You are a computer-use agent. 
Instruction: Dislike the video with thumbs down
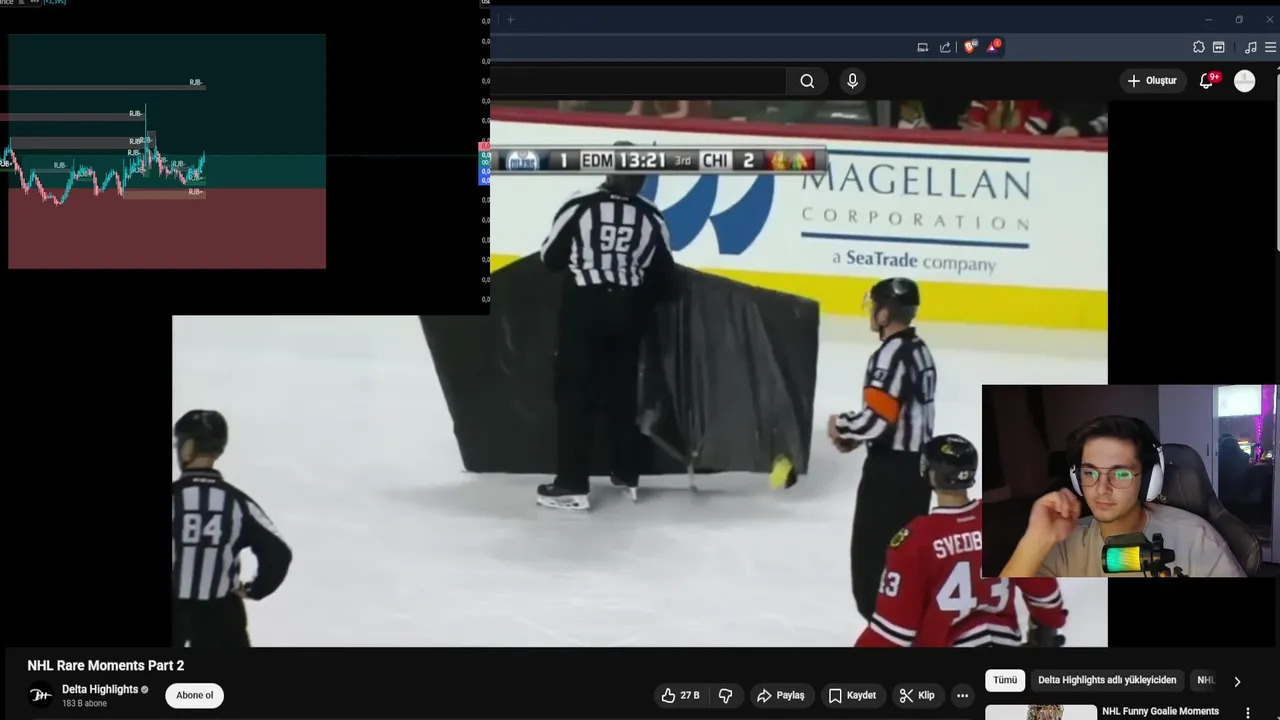point(726,695)
